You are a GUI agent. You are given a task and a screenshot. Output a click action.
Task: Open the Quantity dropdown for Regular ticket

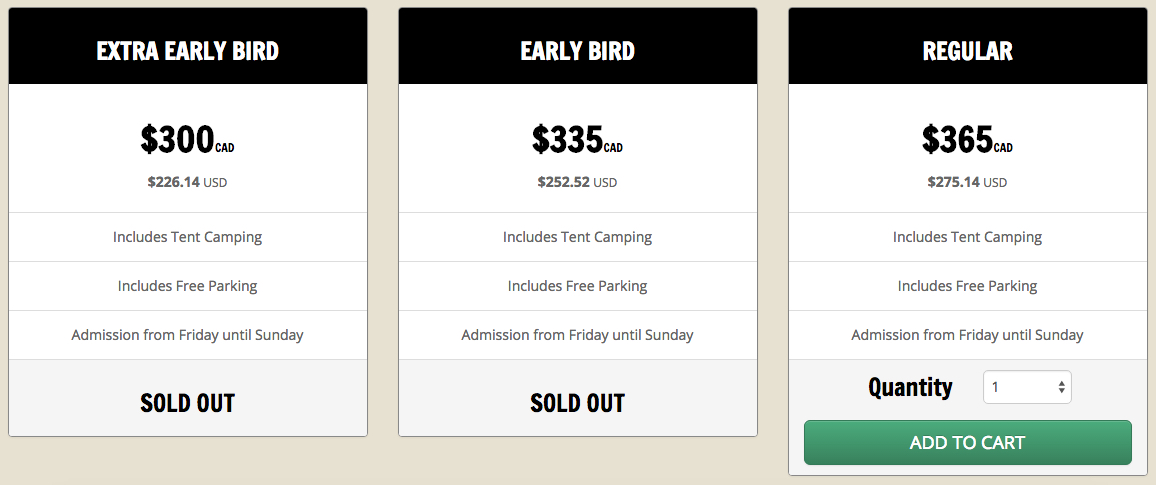(x=1026, y=388)
